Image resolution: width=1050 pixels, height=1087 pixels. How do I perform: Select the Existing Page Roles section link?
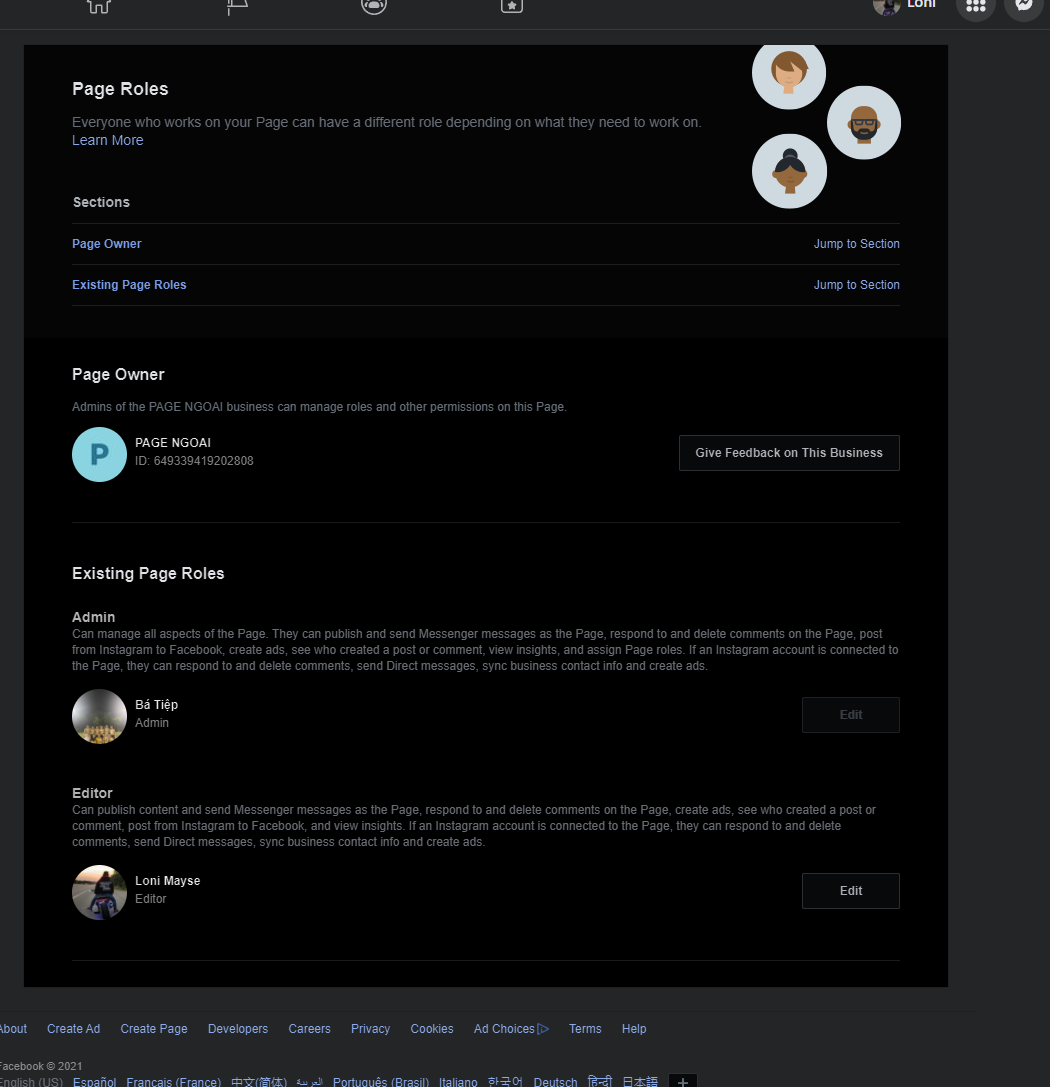click(x=129, y=285)
